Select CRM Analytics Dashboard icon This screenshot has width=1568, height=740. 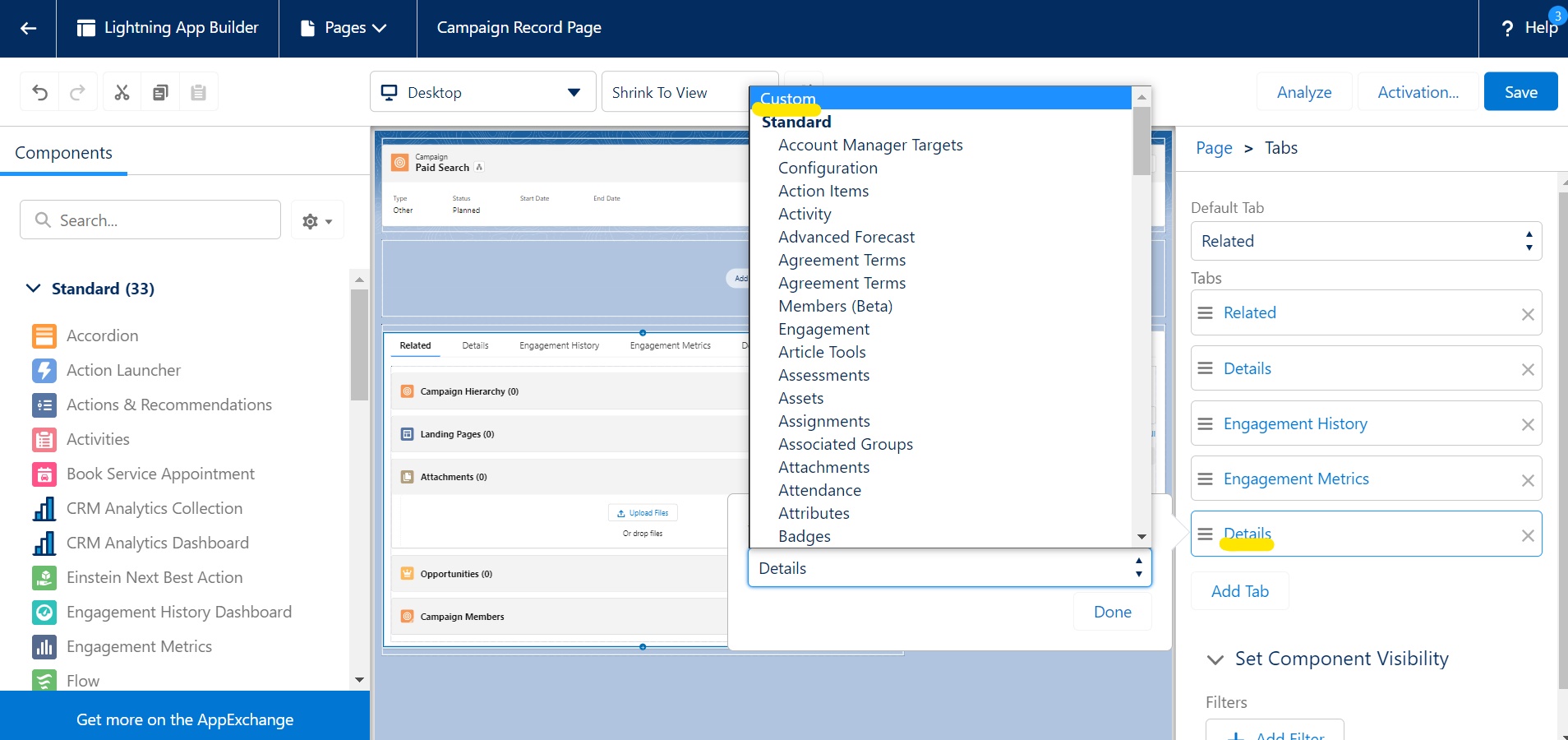click(x=44, y=543)
